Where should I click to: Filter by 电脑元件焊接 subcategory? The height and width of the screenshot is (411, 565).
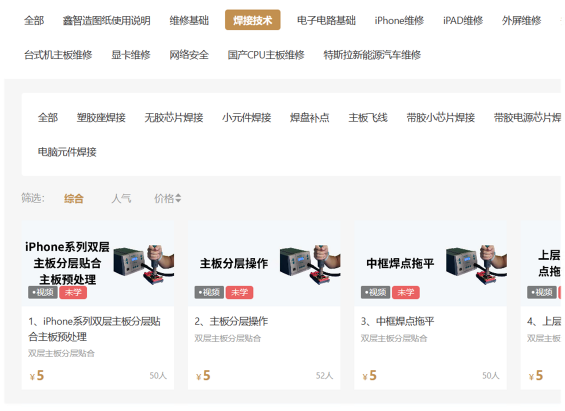(67, 152)
